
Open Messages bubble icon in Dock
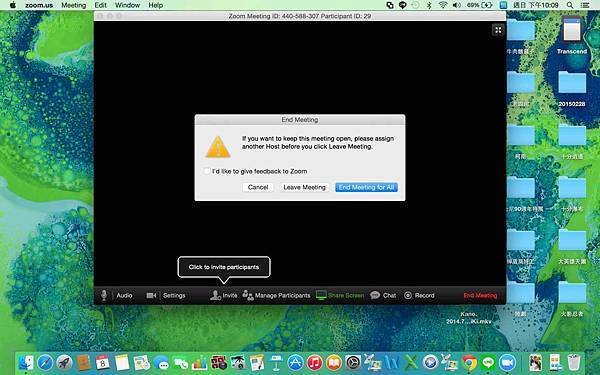[x=161, y=362]
